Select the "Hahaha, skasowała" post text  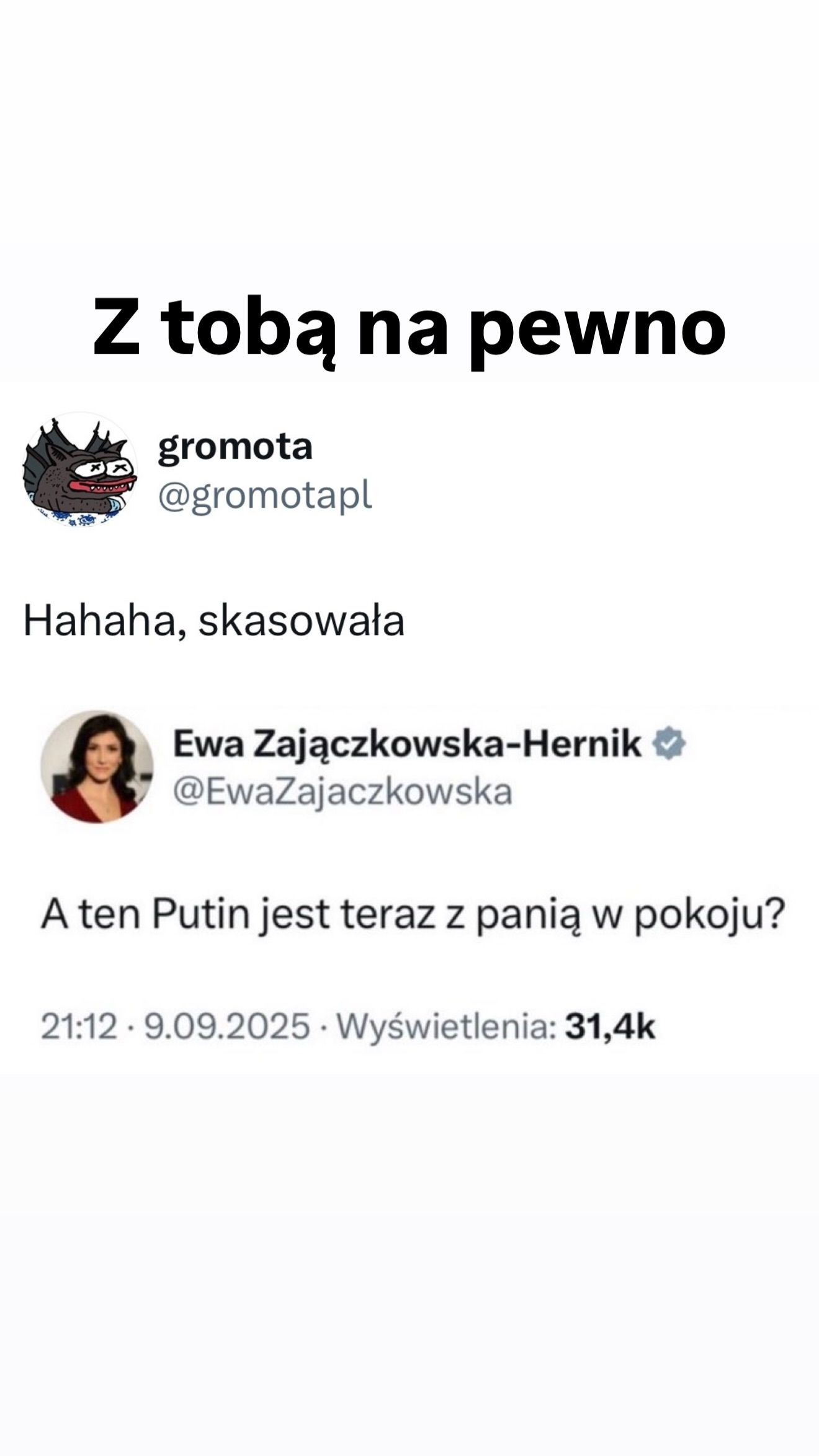pos(213,621)
